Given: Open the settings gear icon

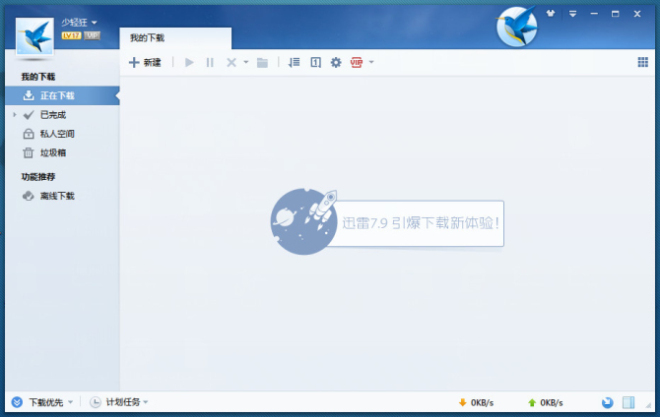Looking at the screenshot, I should click(336, 62).
